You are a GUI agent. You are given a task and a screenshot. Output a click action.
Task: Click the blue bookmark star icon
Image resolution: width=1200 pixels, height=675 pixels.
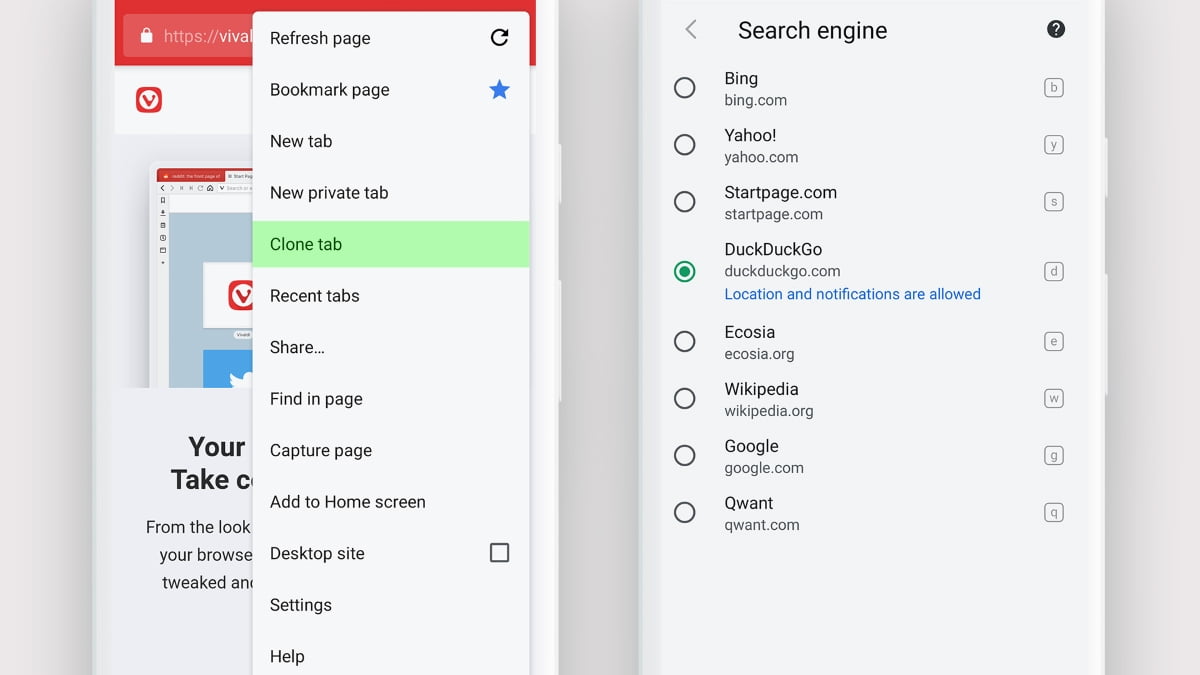(x=499, y=89)
